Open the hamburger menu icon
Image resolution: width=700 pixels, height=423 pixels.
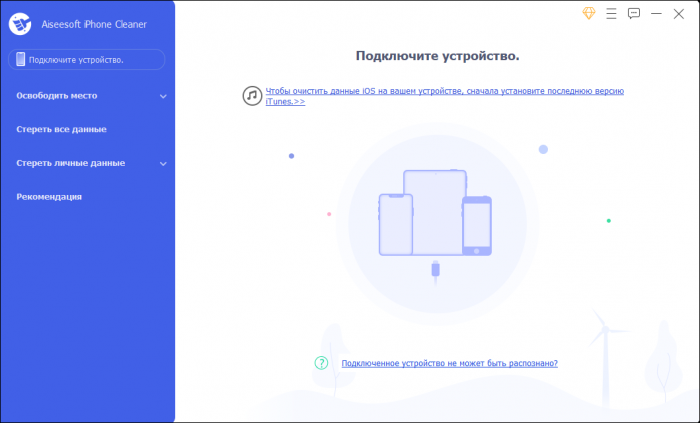(611, 14)
